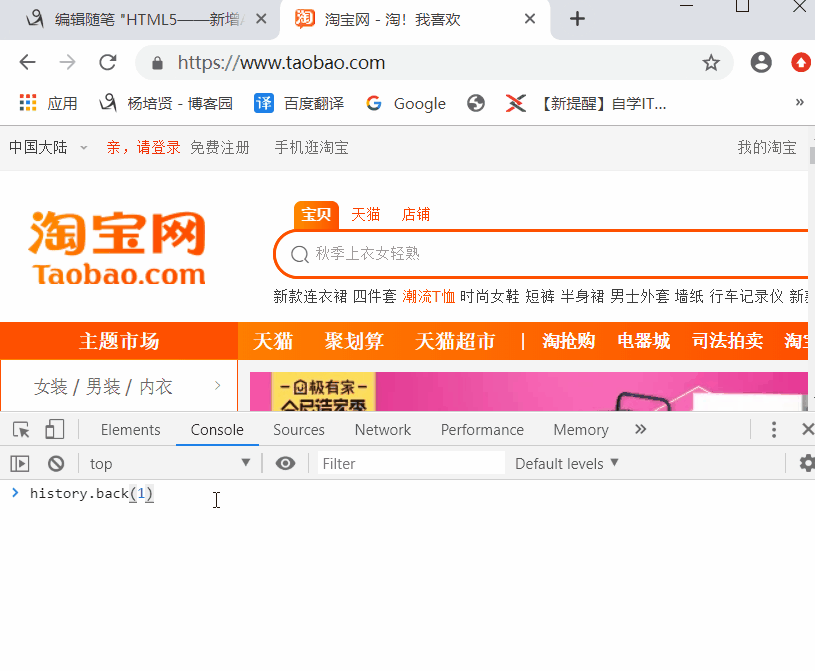Select the 宝贝 search tab
The width and height of the screenshot is (815, 671).
(x=316, y=215)
